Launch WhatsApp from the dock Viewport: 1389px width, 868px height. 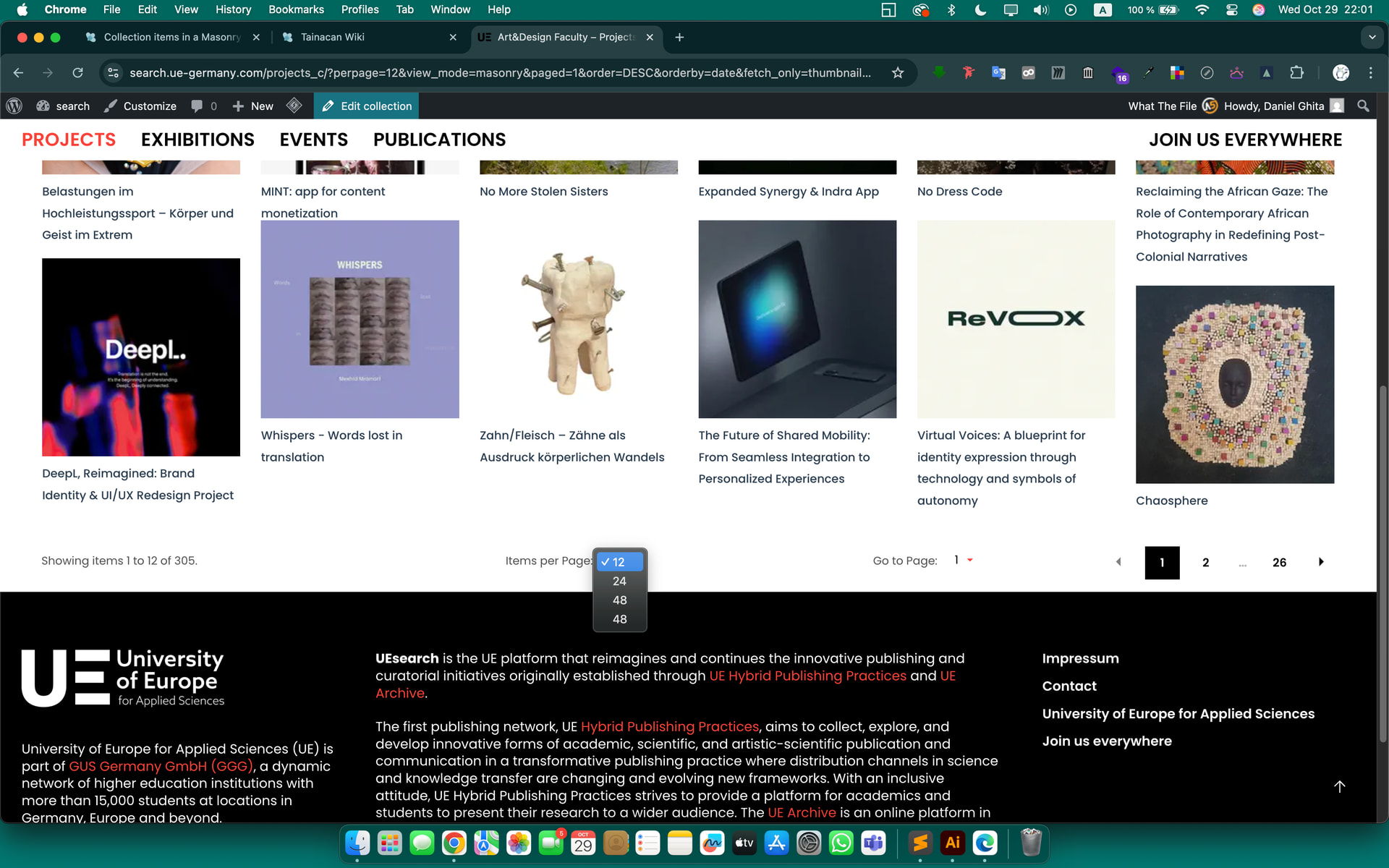tap(841, 843)
